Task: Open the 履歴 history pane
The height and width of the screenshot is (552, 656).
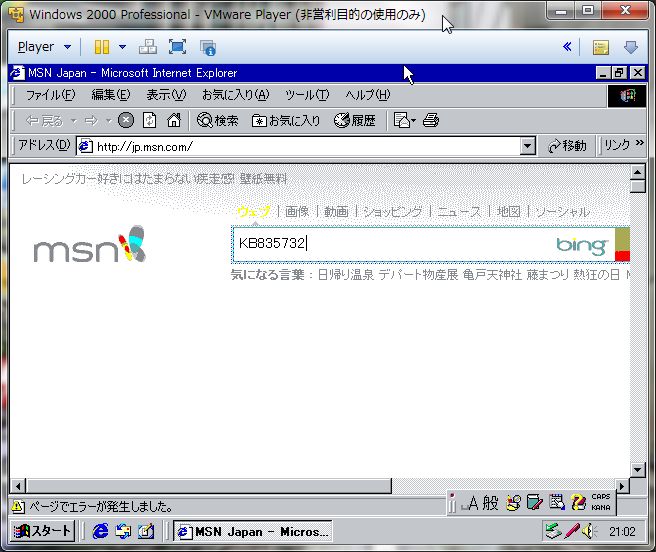Action: click(x=355, y=121)
